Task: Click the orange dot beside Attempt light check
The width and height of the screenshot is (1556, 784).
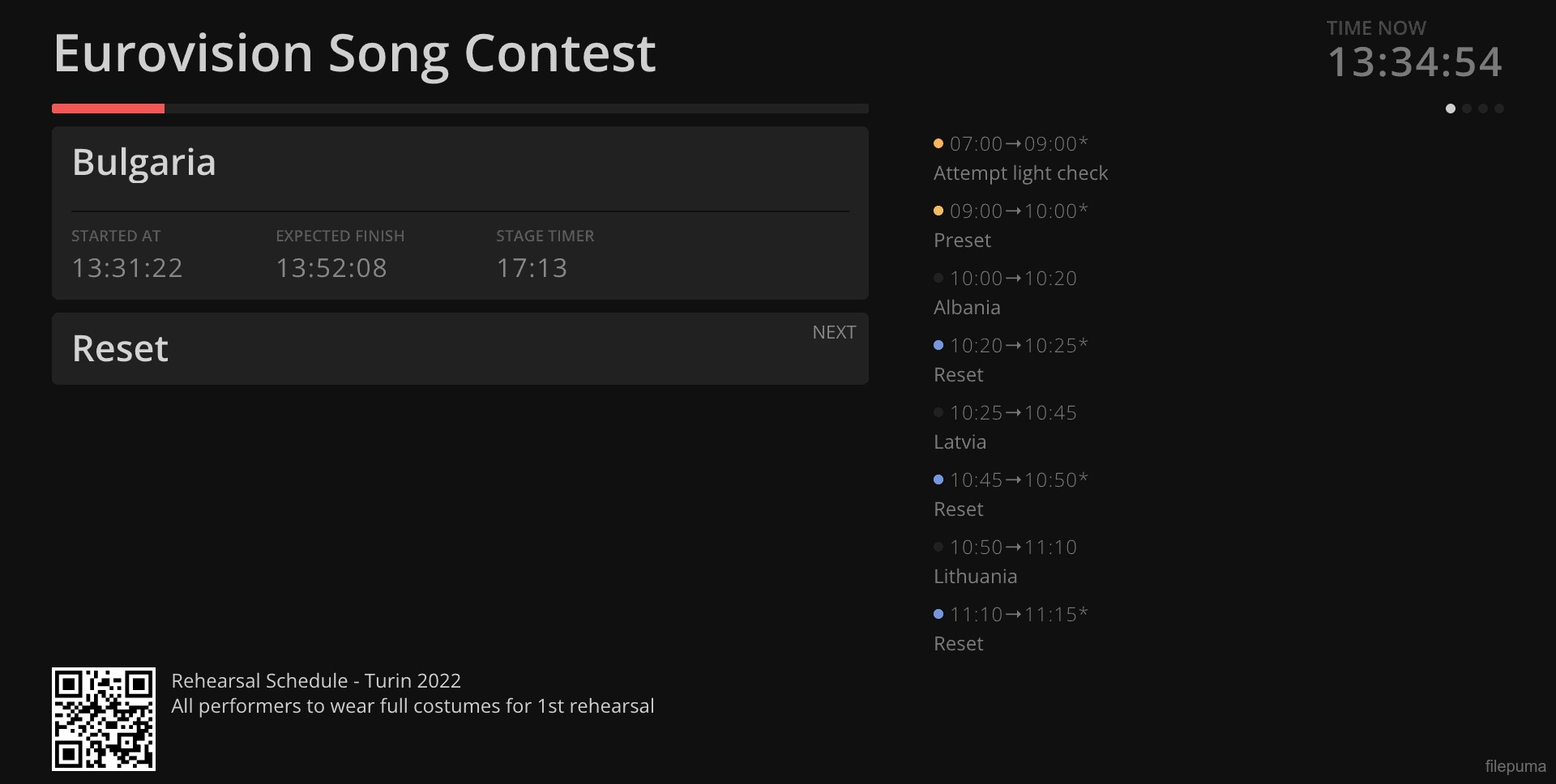Action: click(x=938, y=143)
